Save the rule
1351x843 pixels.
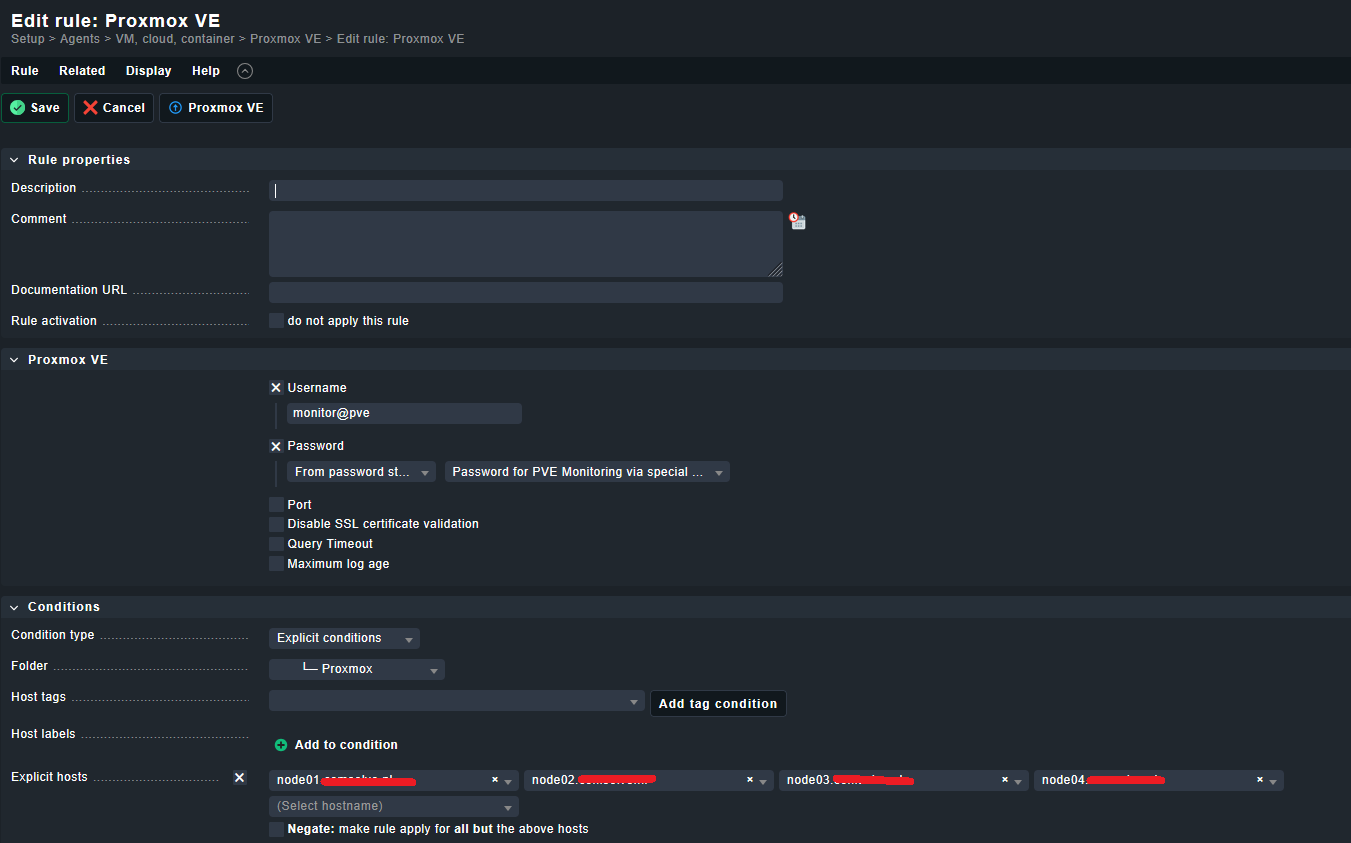(35, 108)
